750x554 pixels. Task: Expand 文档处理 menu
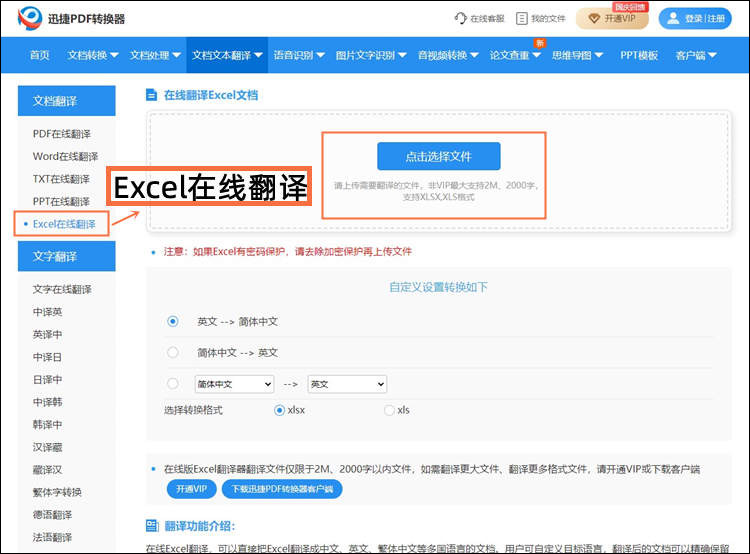coord(155,55)
